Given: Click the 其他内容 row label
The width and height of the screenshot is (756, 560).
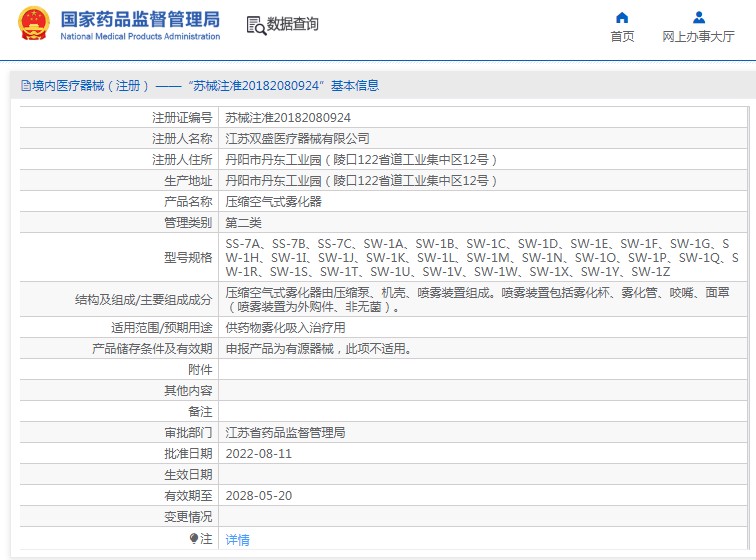Looking at the screenshot, I should coord(188,391).
